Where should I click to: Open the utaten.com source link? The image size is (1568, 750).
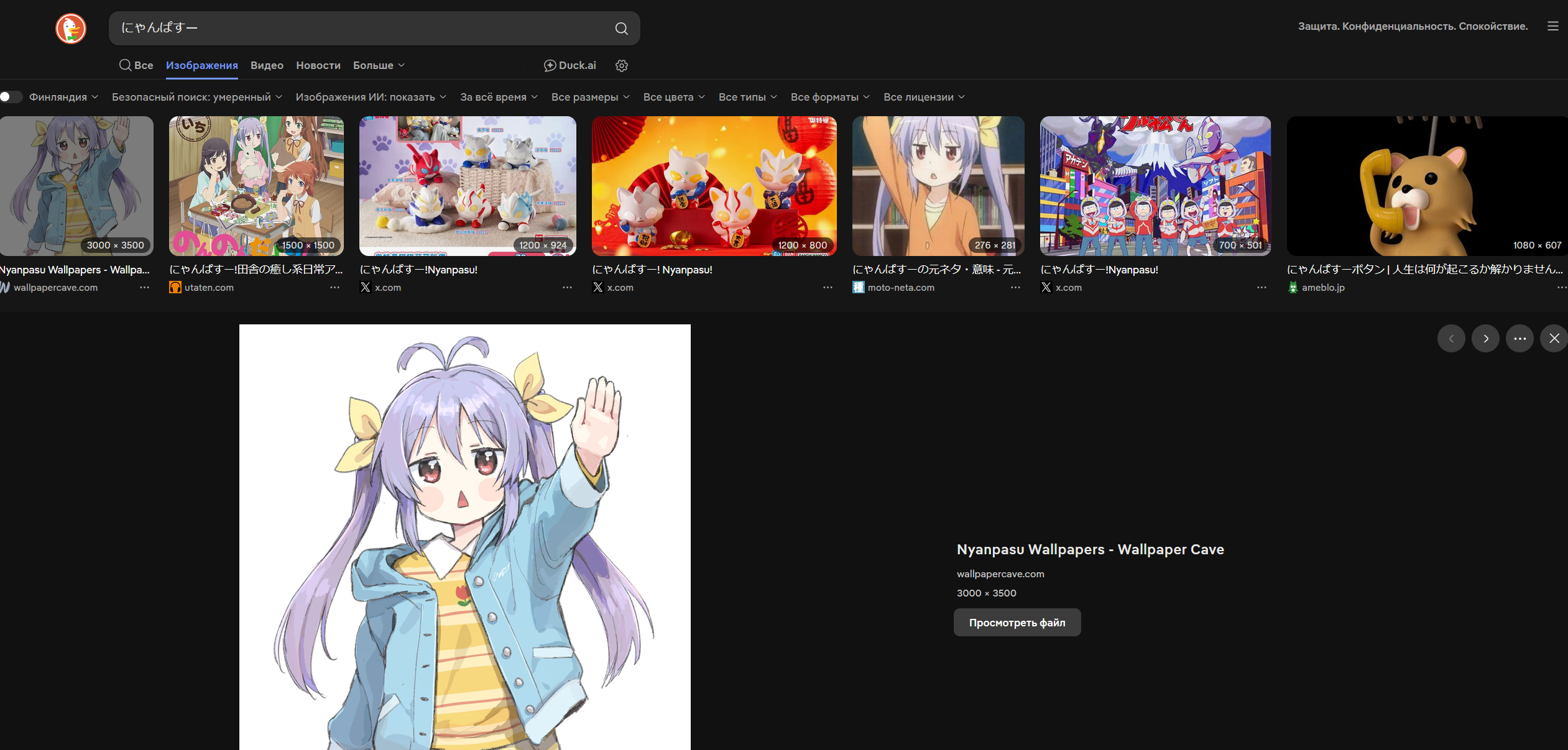209,288
